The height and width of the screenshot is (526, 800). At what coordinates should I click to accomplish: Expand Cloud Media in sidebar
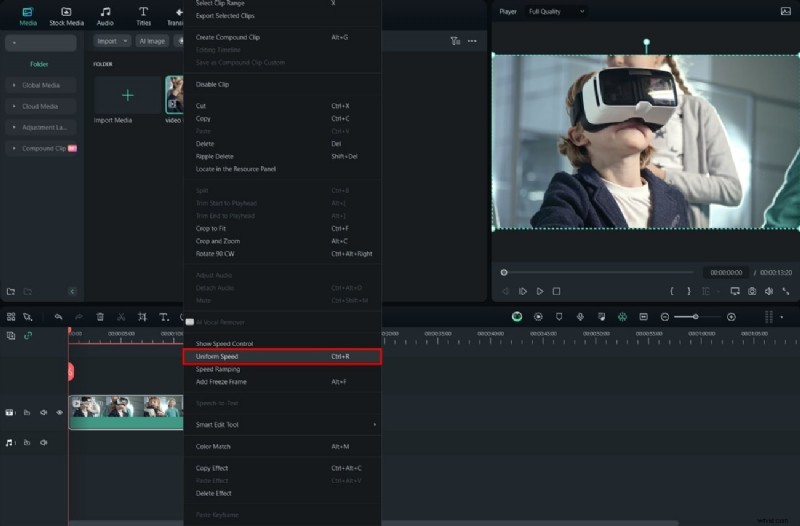click(x=41, y=106)
